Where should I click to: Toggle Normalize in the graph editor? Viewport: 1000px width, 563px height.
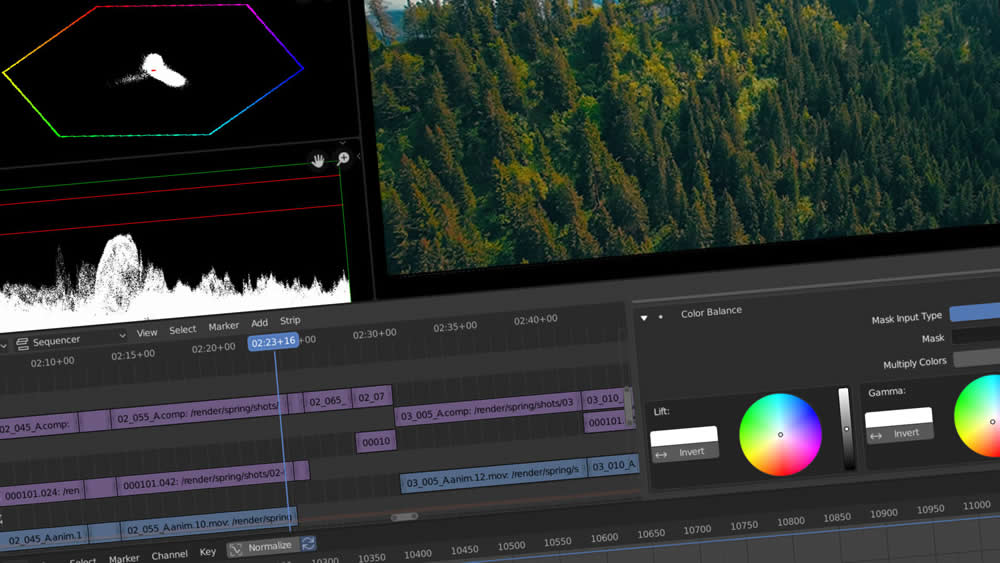pyautogui.click(x=270, y=547)
